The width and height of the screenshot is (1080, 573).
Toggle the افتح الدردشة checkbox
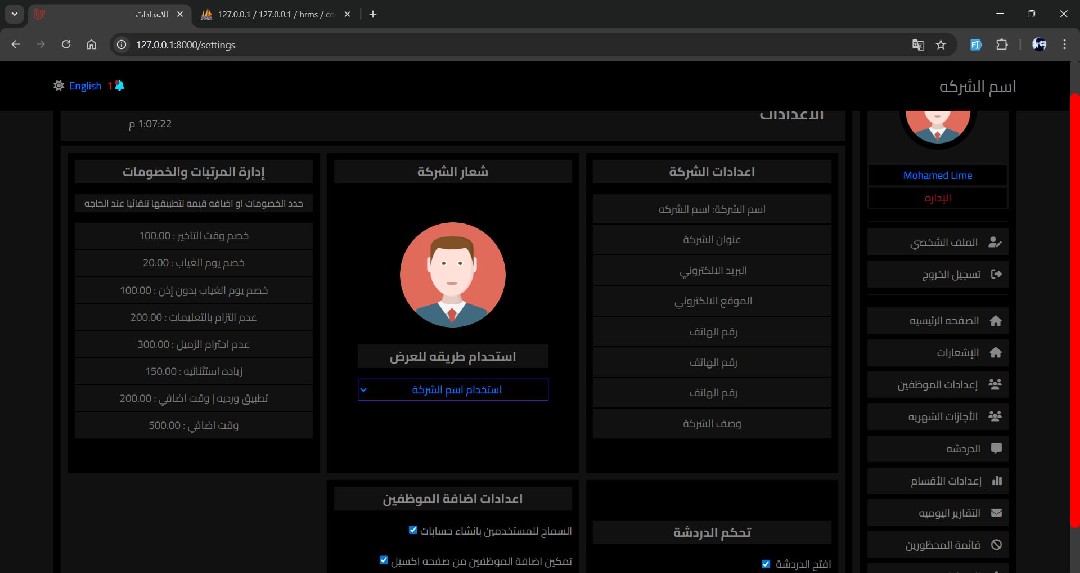click(x=765, y=564)
